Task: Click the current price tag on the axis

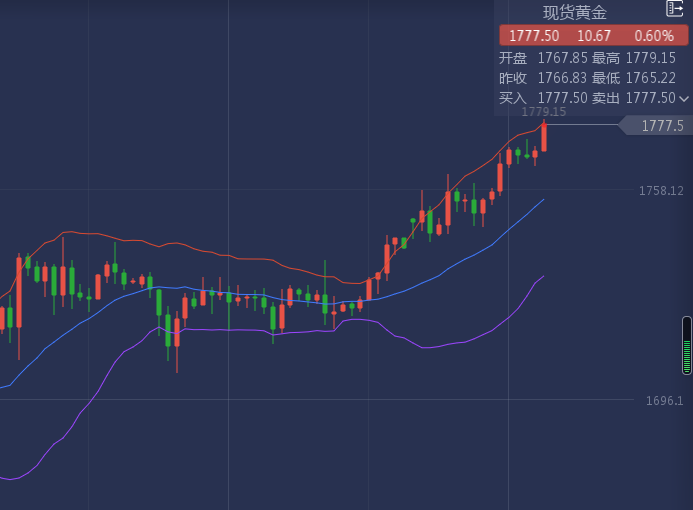Action: coord(661,125)
